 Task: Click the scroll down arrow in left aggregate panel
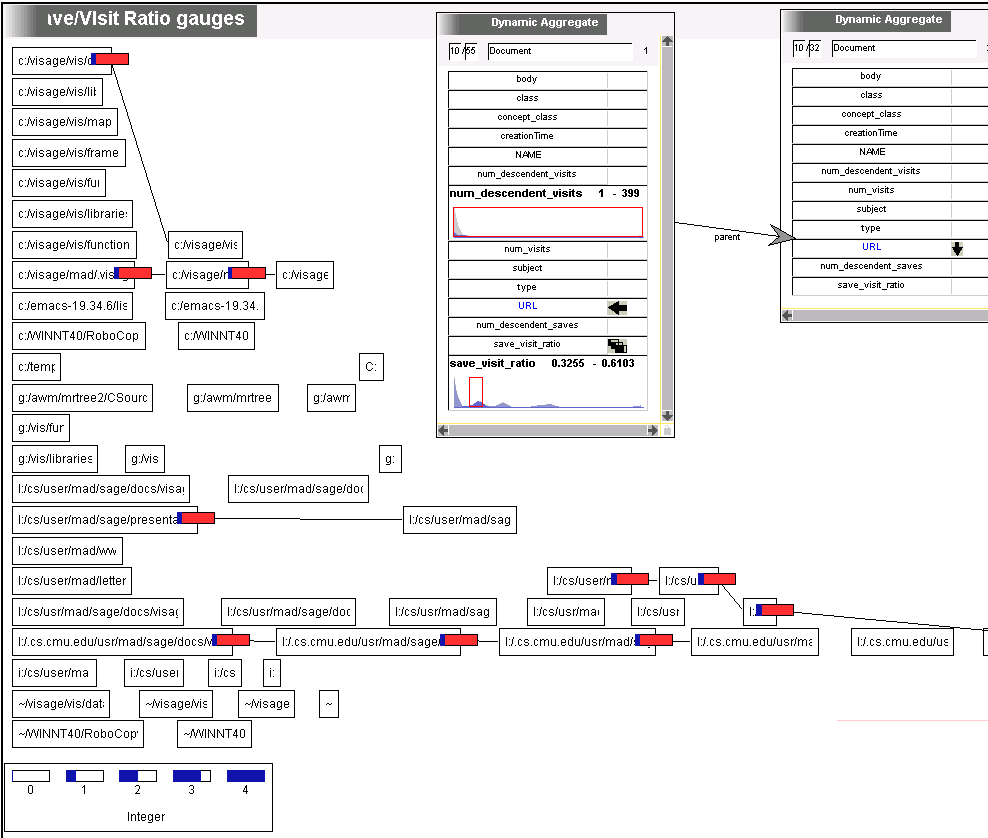coord(667,416)
